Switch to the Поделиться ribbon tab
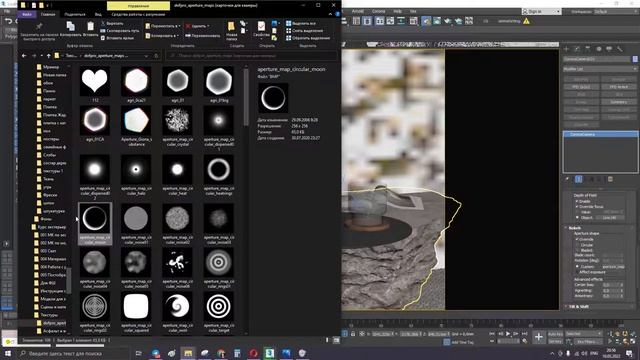This screenshot has width=640, height=360. (x=75, y=14)
